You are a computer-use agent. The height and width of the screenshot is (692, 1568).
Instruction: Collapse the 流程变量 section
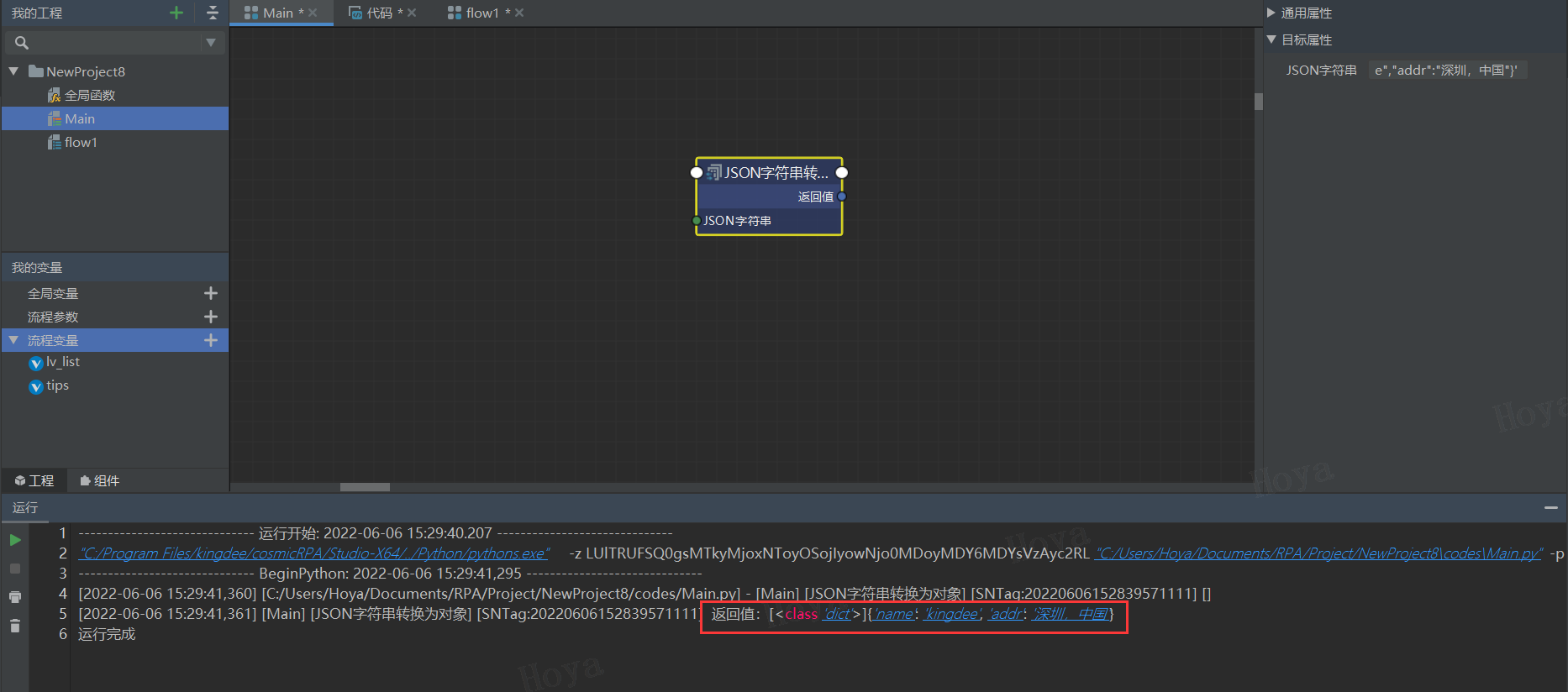pos(13,340)
